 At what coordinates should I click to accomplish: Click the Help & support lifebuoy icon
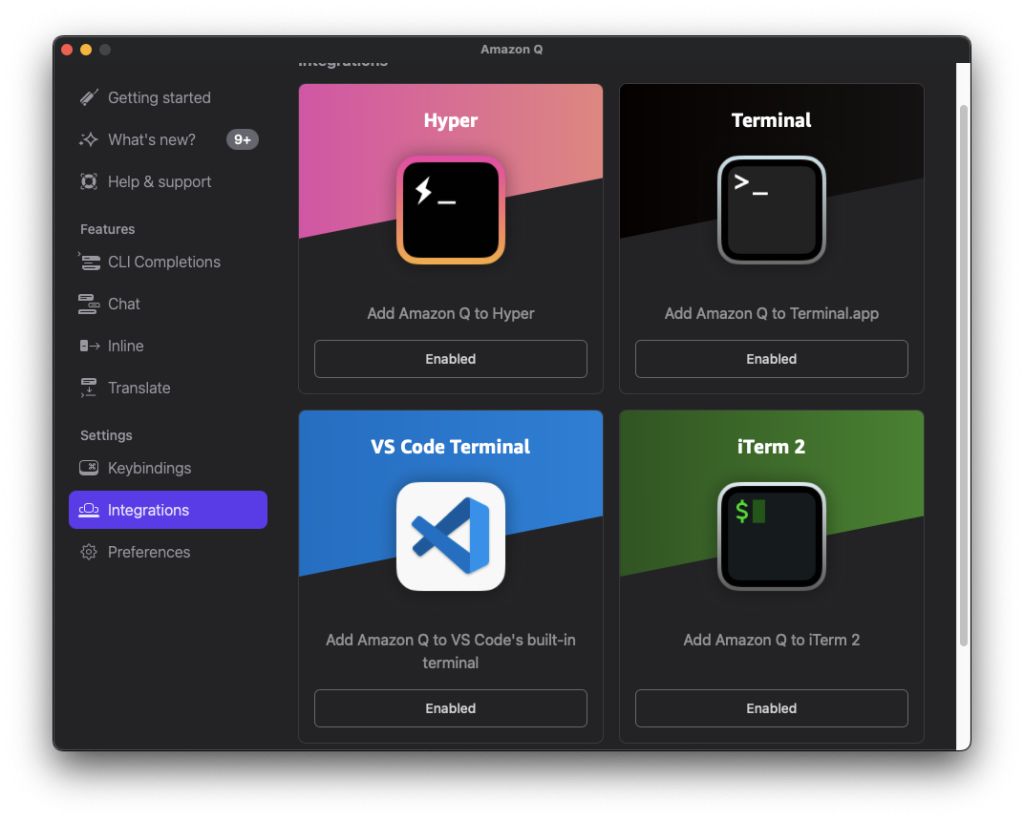point(89,182)
